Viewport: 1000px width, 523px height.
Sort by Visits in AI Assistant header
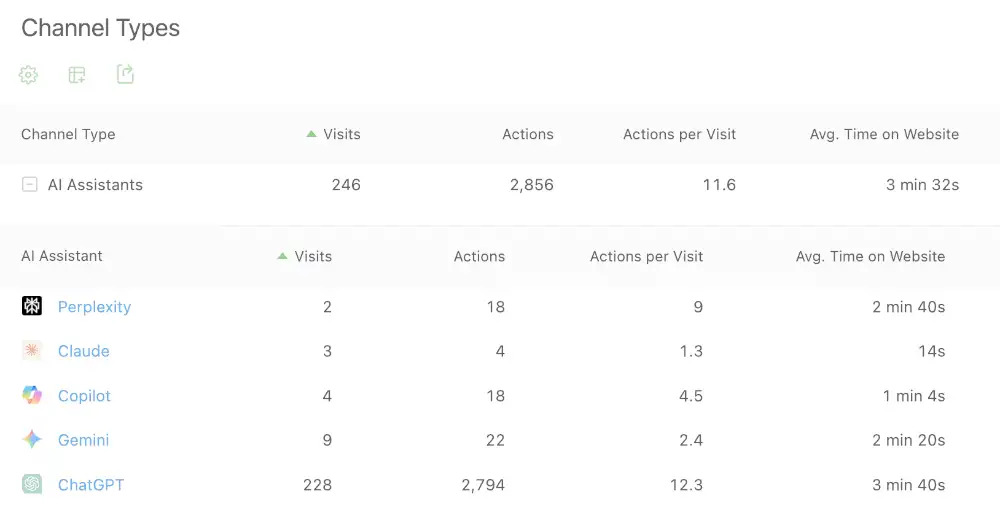(x=305, y=256)
